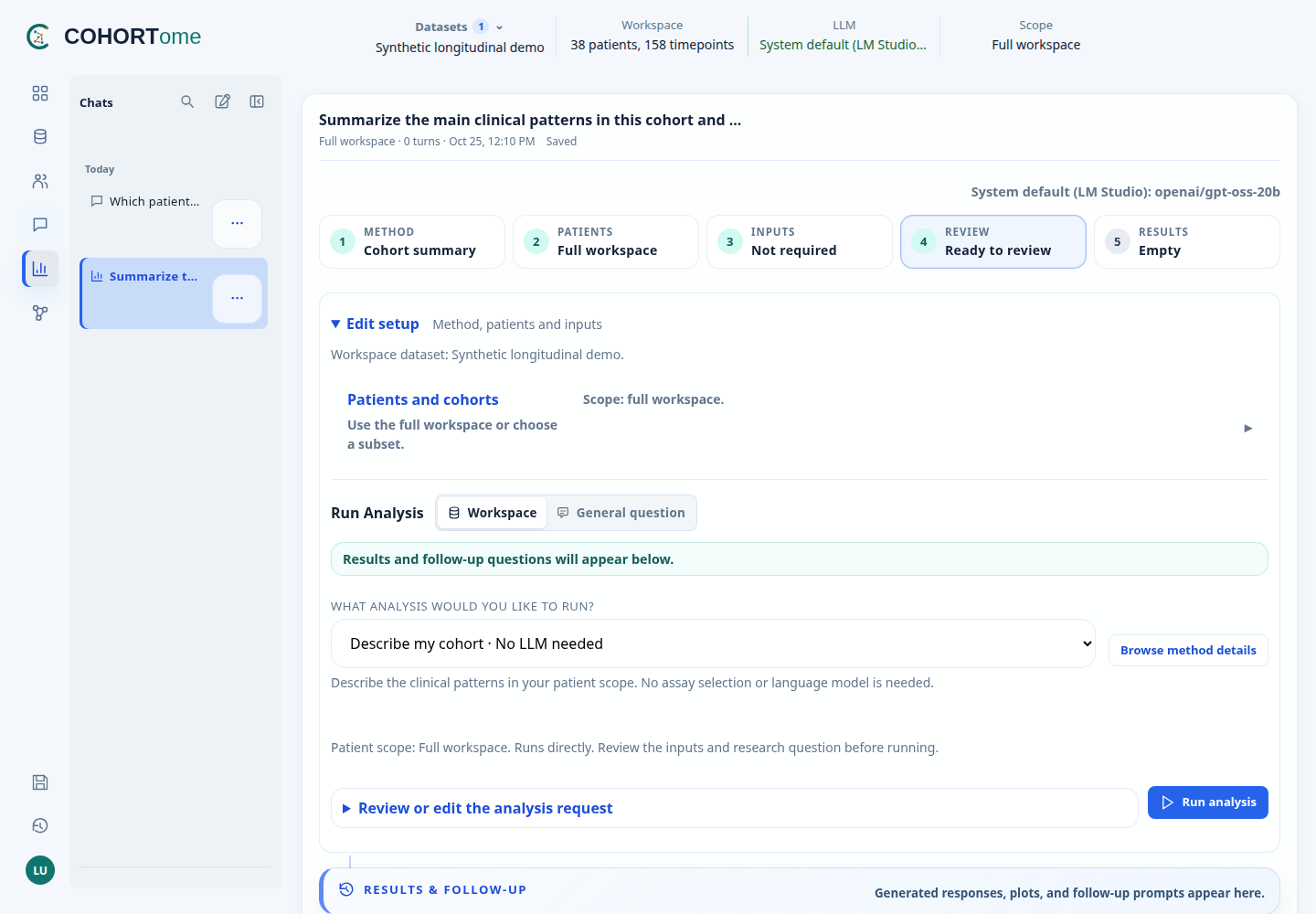Open the chat bubble icon in sidebar
This screenshot has height=914, width=1316.
40,225
